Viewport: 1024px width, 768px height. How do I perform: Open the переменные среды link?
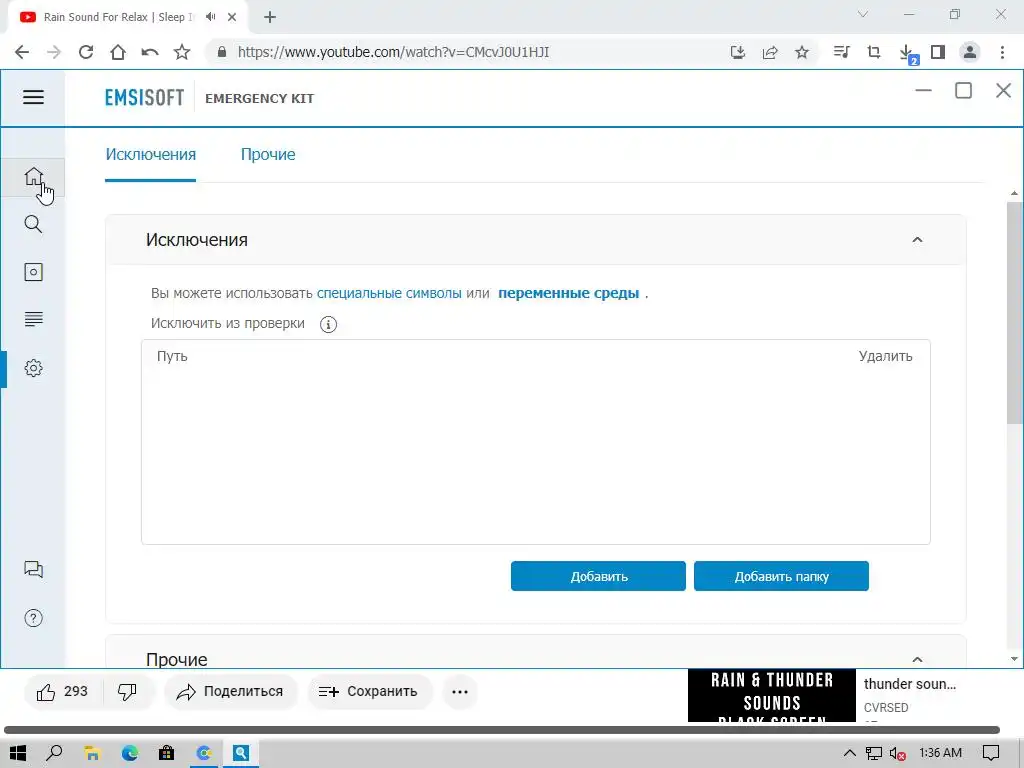[569, 293]
